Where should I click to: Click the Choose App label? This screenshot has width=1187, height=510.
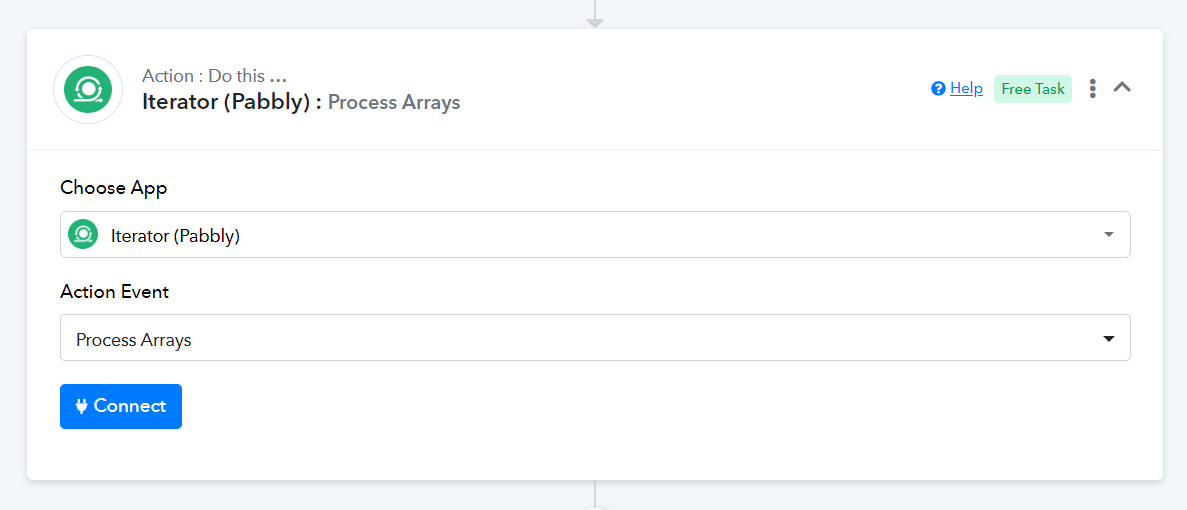coord(114,188)
